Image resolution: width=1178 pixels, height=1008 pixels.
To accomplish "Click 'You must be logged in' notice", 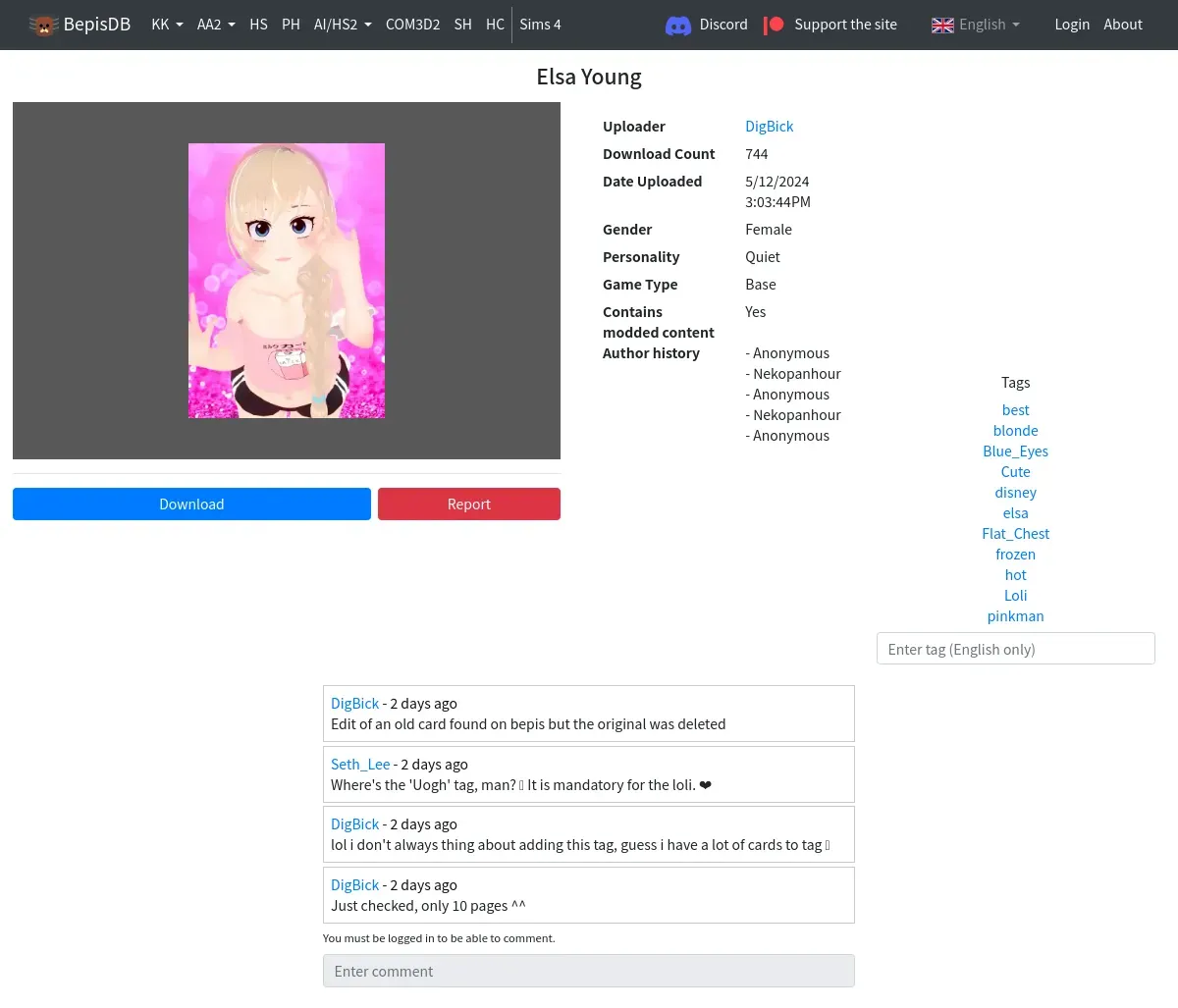I will click(x=439, y=938).
